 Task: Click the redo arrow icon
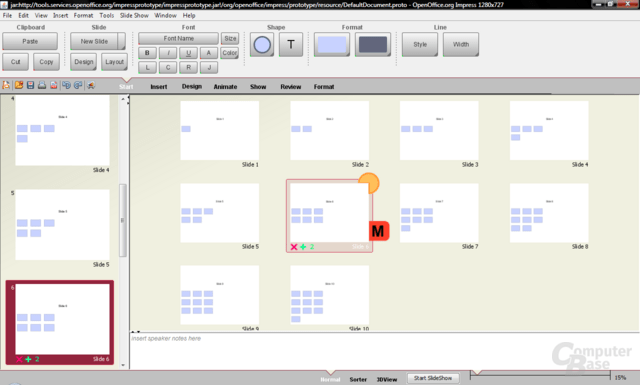pyautogui.click(x=78, y=85)
